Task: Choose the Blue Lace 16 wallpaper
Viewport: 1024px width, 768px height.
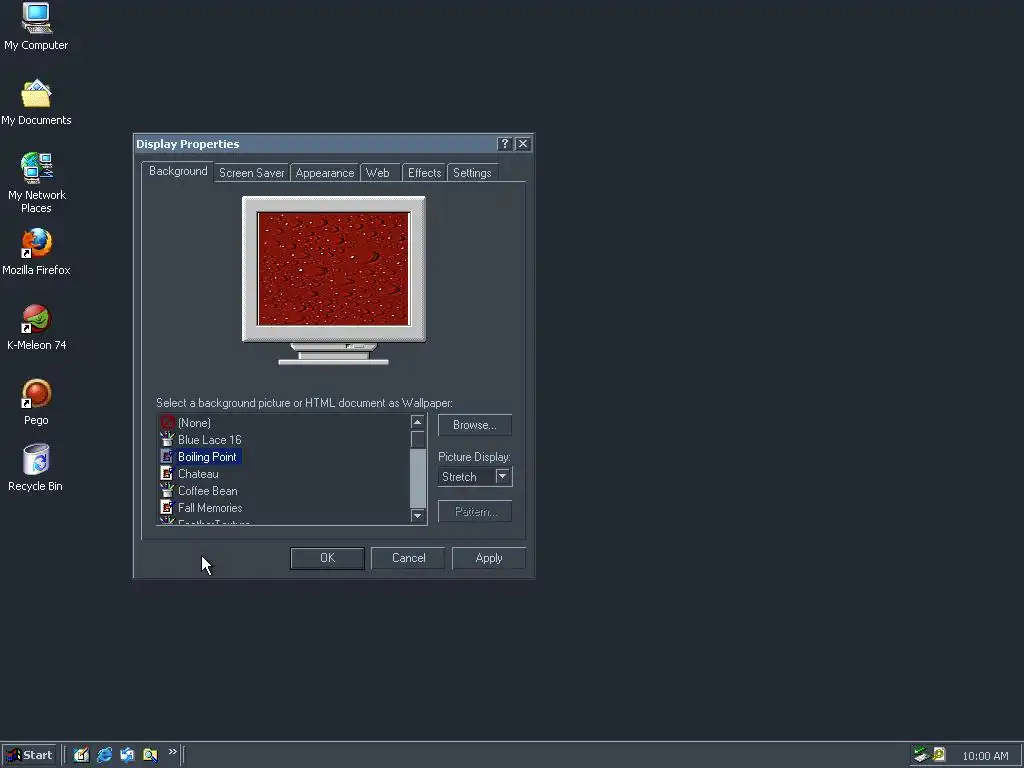Action: [210, 440]
